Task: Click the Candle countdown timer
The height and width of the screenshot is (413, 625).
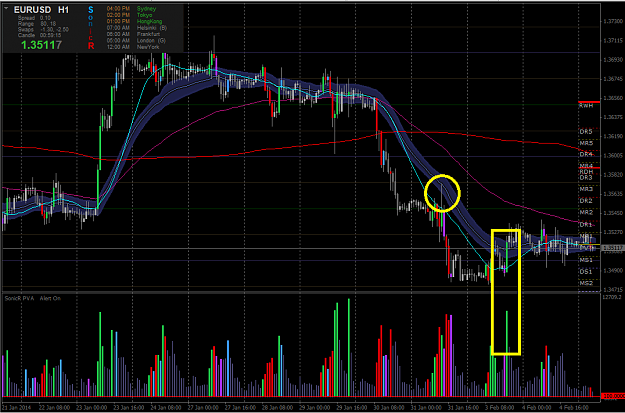Action: [37, 35]
